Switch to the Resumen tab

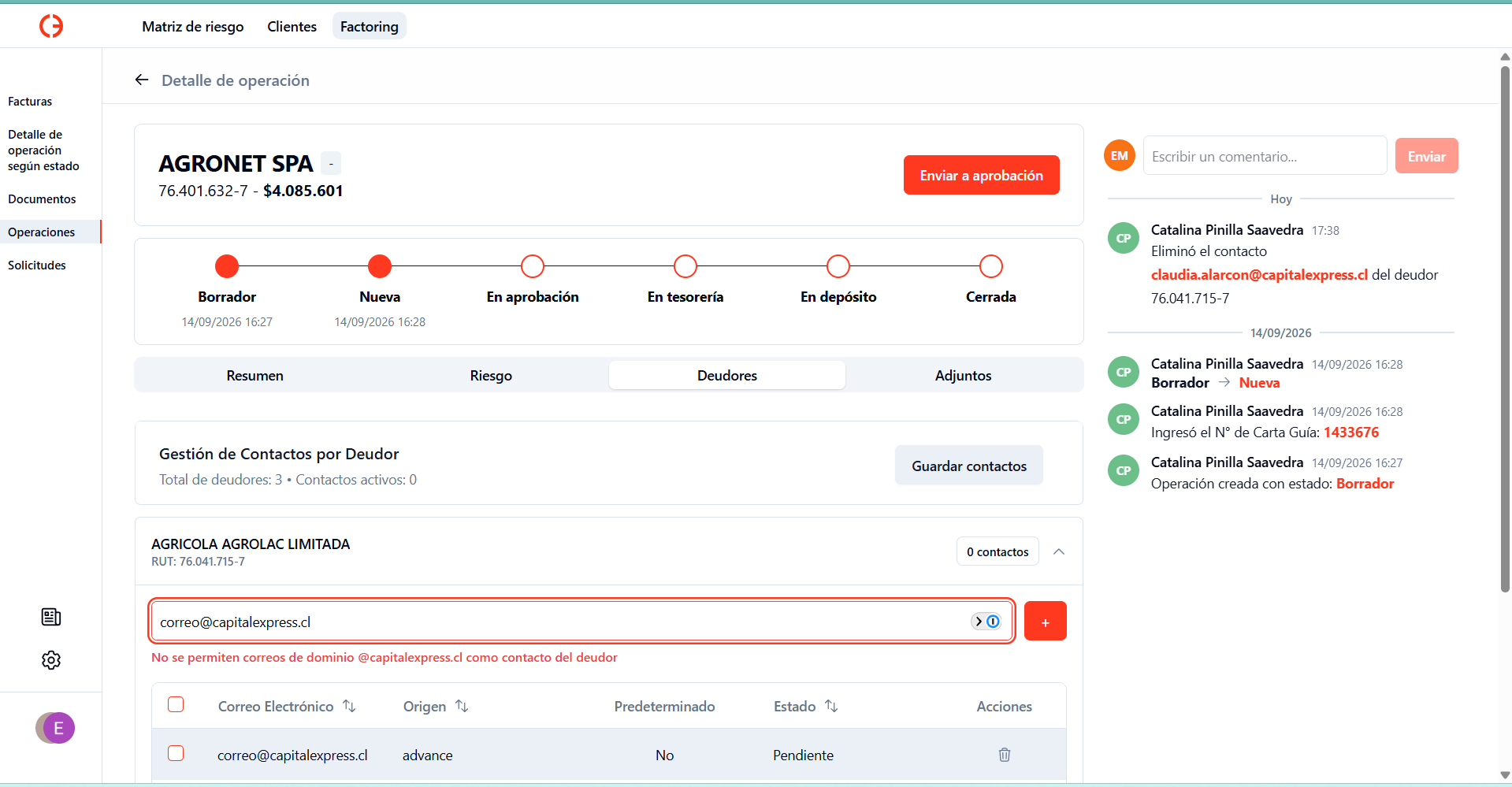click(x=254, y=376)
